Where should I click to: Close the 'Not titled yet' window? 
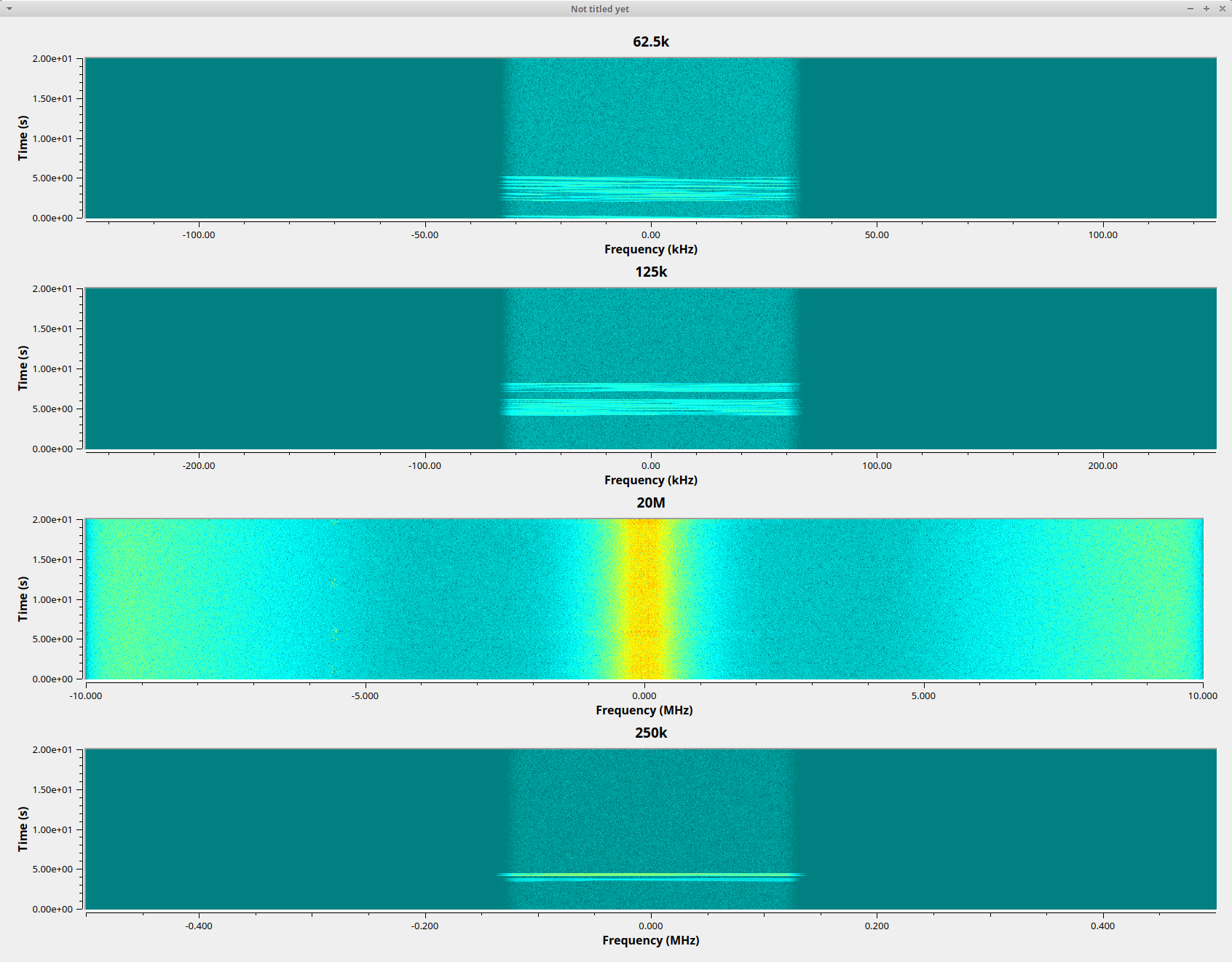pos(1223,9)
